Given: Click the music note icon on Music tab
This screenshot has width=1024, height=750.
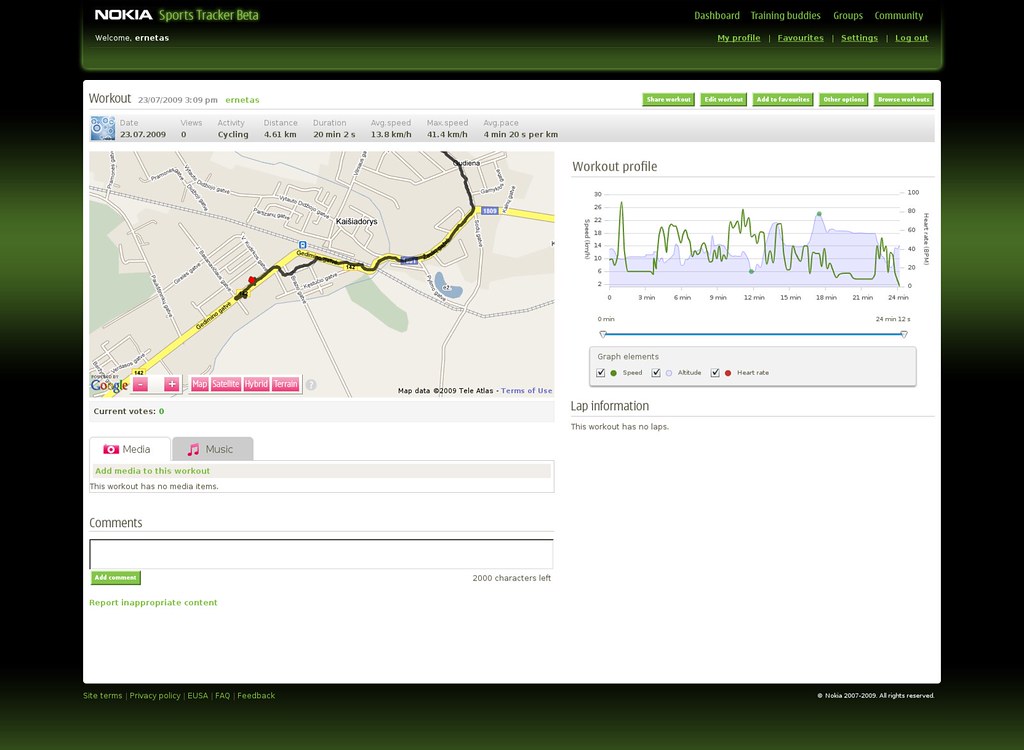Looking at the screenshot, I should pos(193,449).
